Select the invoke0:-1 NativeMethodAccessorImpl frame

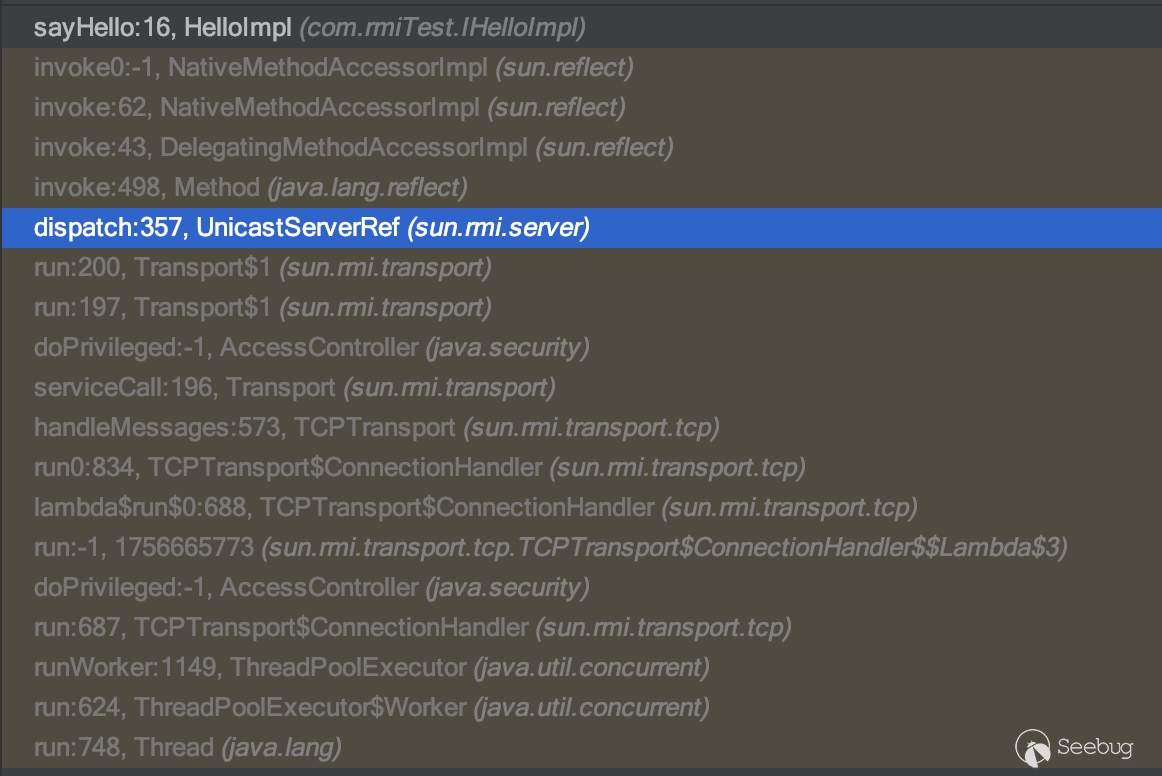[x=333, y=68]
